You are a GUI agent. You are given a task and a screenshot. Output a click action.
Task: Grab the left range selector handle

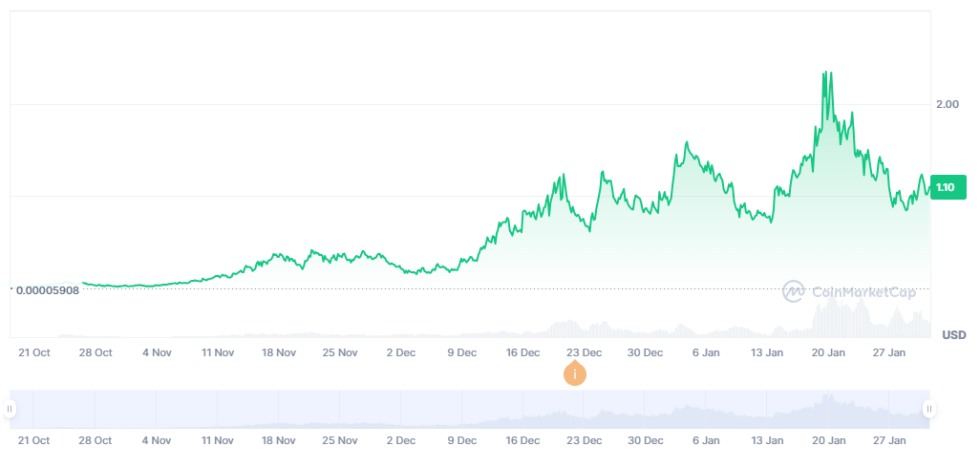pos(10,409)
